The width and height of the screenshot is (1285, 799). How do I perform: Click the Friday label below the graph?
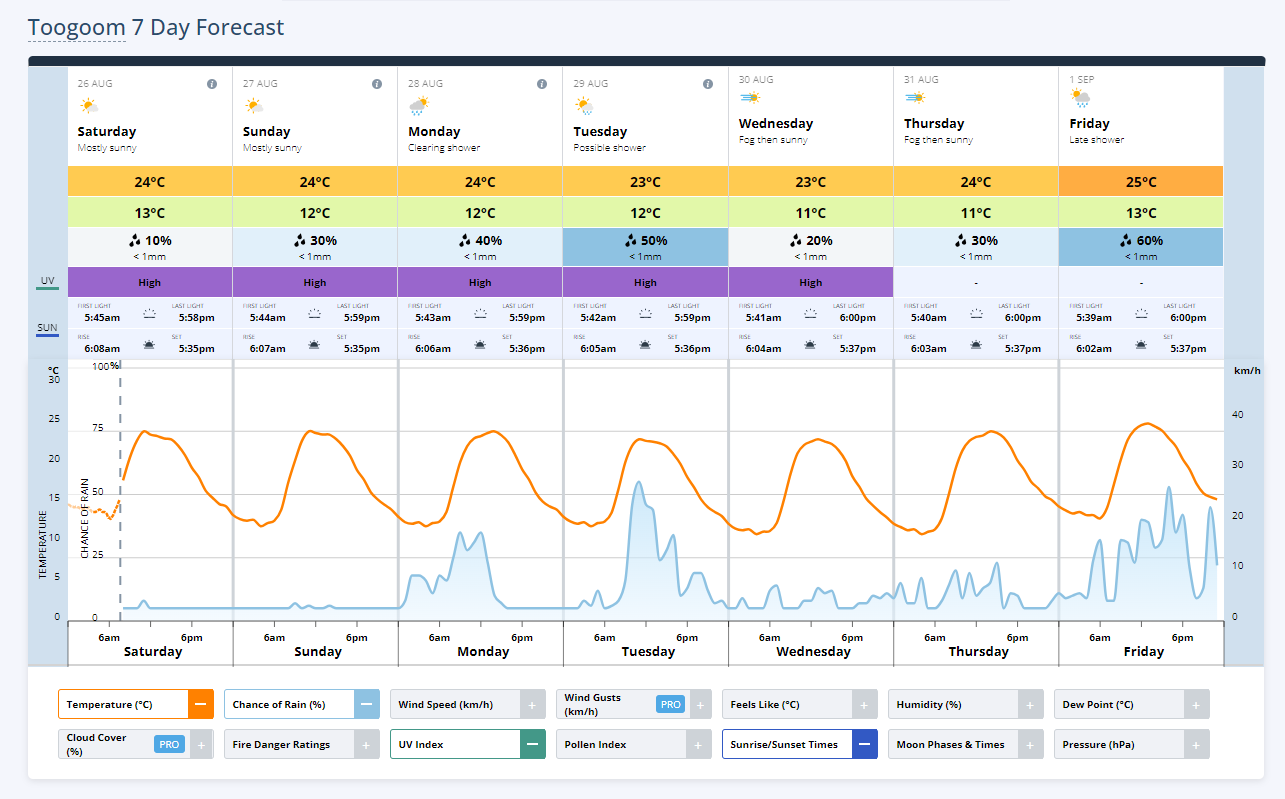click(1143, 651)
